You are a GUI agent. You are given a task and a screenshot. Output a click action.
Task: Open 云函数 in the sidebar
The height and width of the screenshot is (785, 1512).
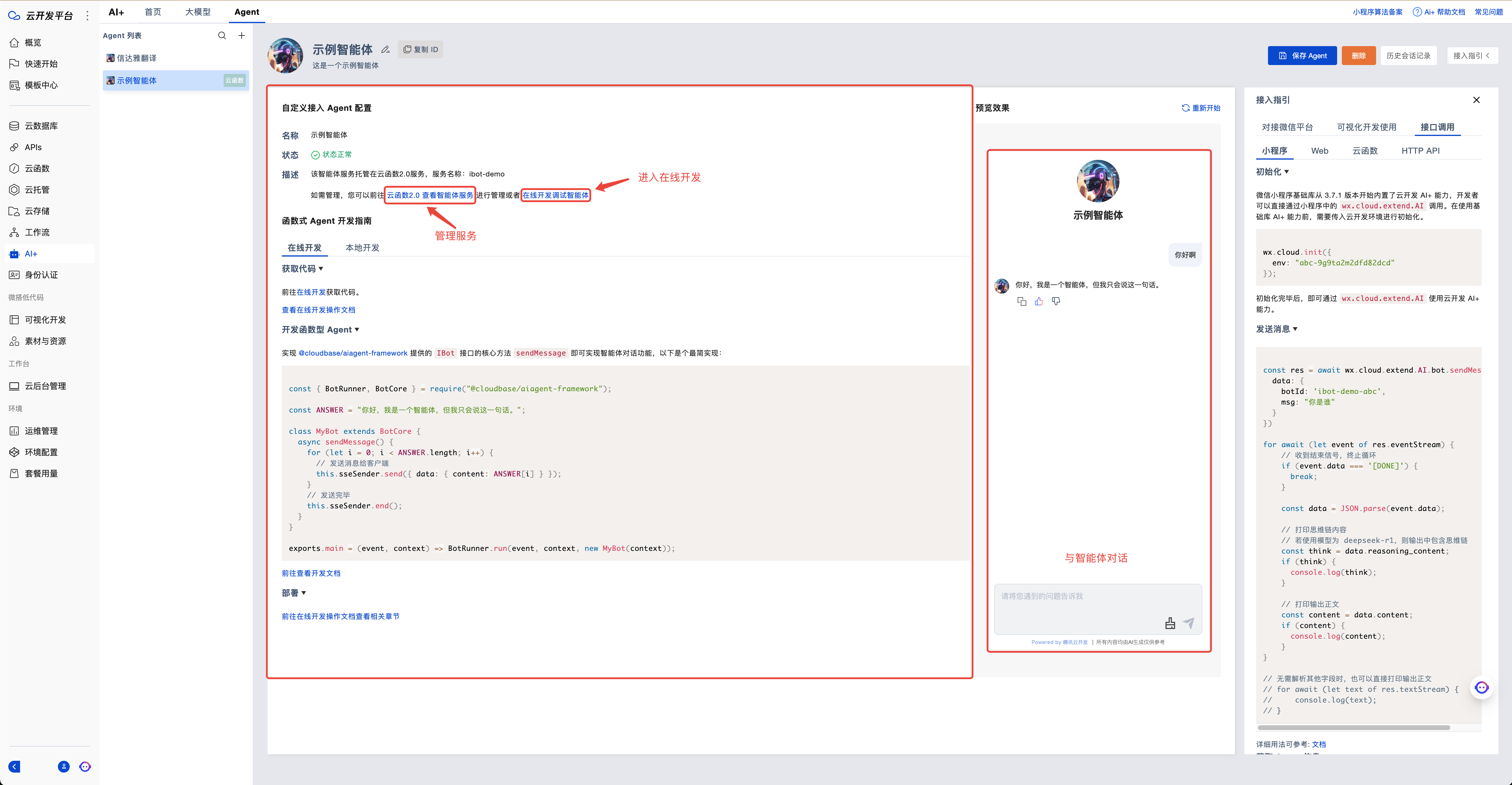click(x=37, y=168)
